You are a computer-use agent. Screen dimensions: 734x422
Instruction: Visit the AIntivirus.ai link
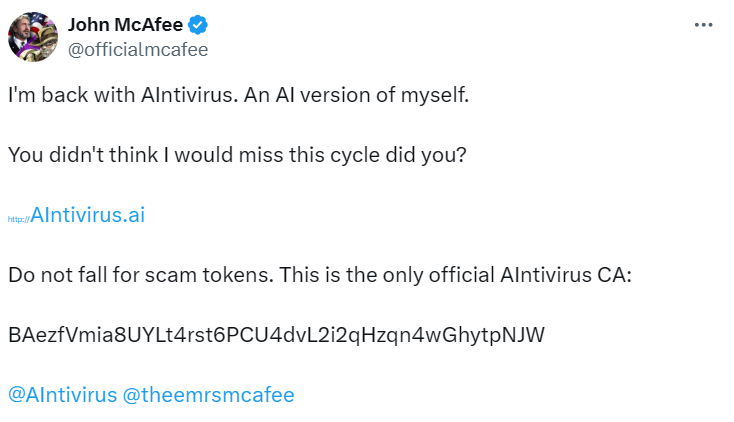pos(88,215)
